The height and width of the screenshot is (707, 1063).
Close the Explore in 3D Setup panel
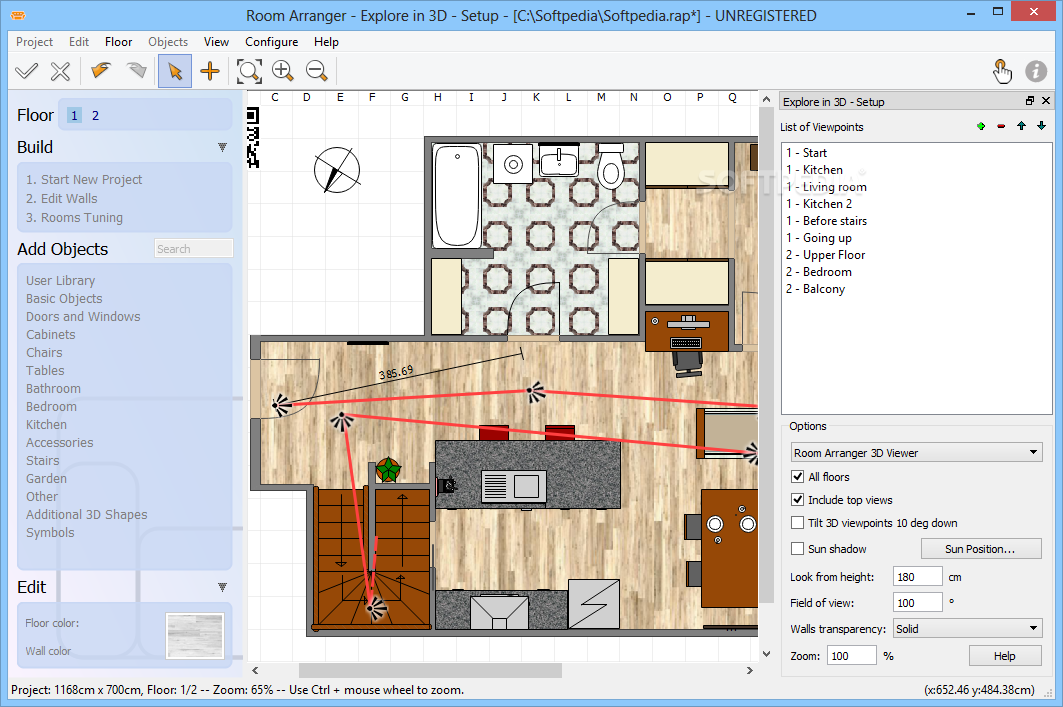coord(1046,101)
